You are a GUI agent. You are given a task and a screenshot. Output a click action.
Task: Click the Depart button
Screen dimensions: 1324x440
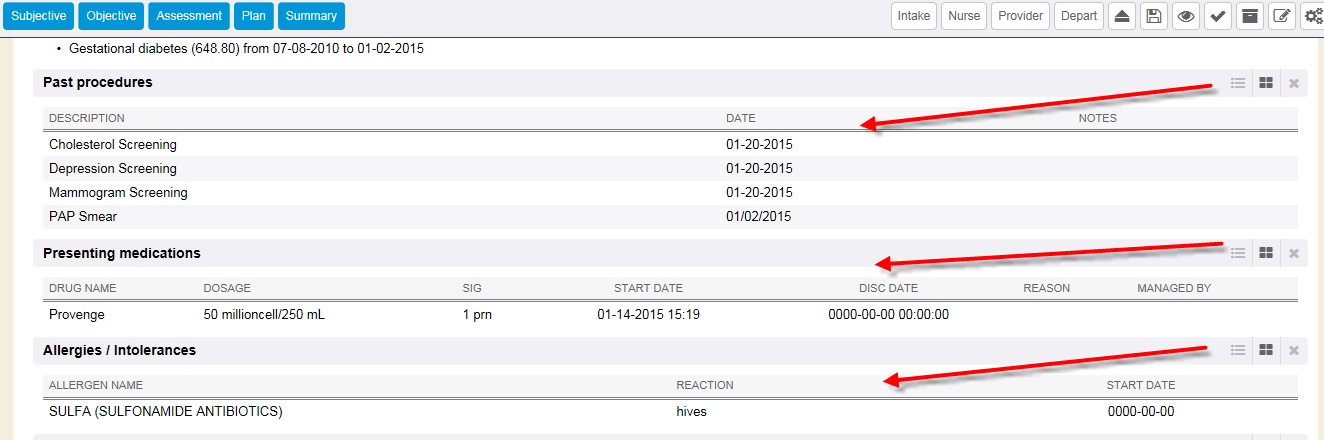point(1079,16)
